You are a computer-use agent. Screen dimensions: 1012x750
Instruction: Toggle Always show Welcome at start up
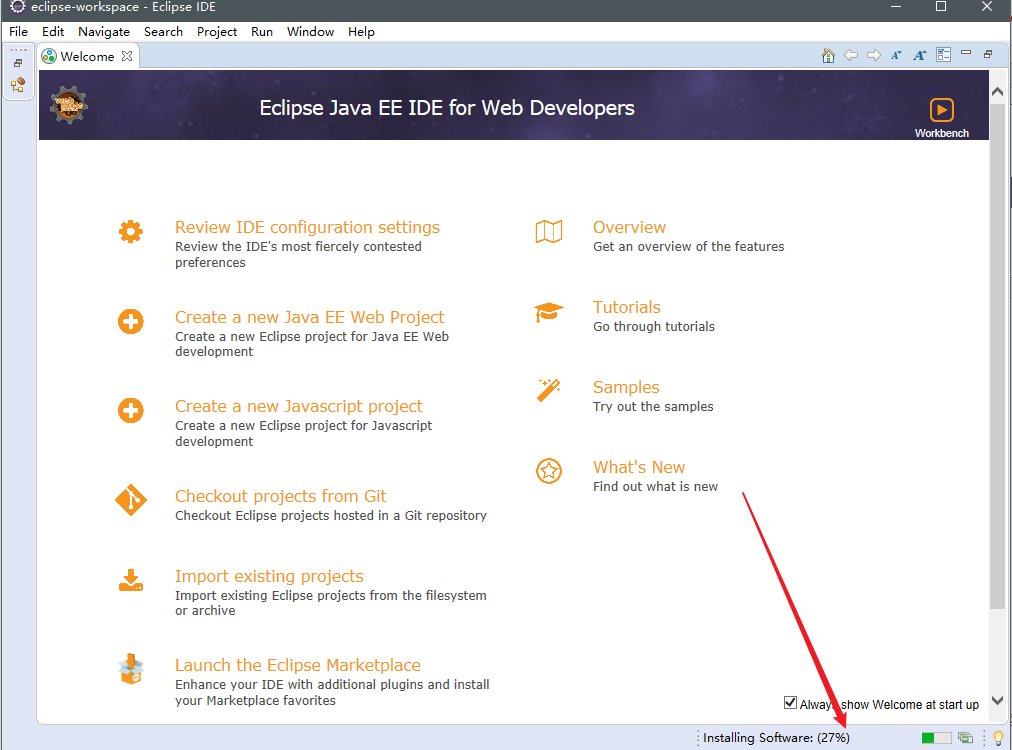tap(790, 703)
